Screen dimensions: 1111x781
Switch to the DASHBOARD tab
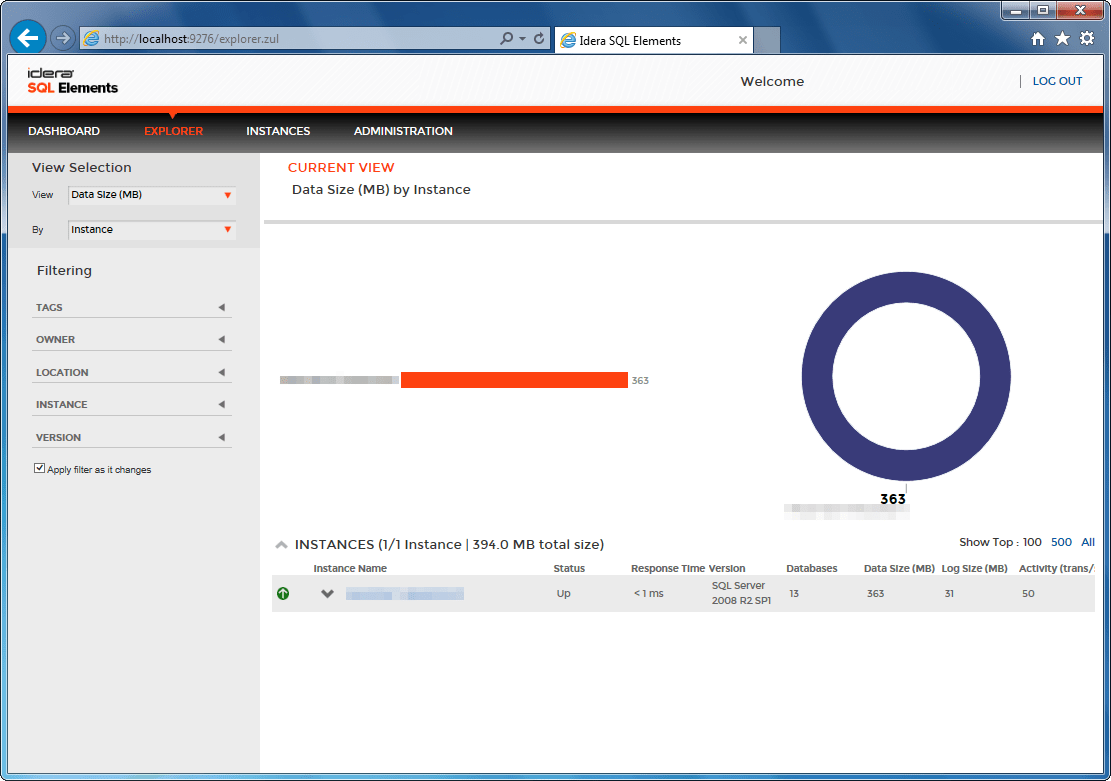pyautogui.click(x=63, y=131)
